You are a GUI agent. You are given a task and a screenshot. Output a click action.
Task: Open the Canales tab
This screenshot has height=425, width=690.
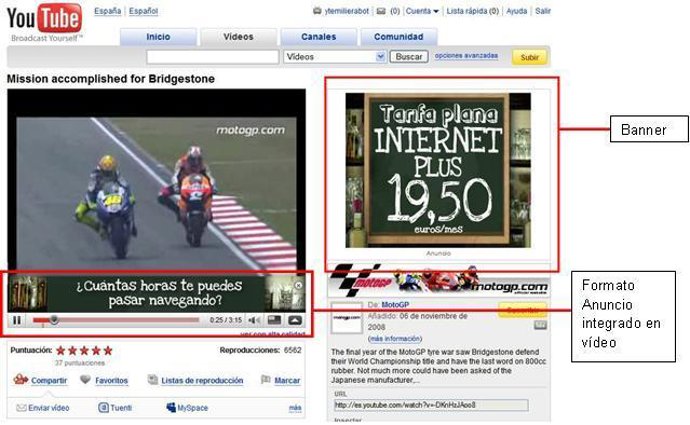tap(319, 37)
